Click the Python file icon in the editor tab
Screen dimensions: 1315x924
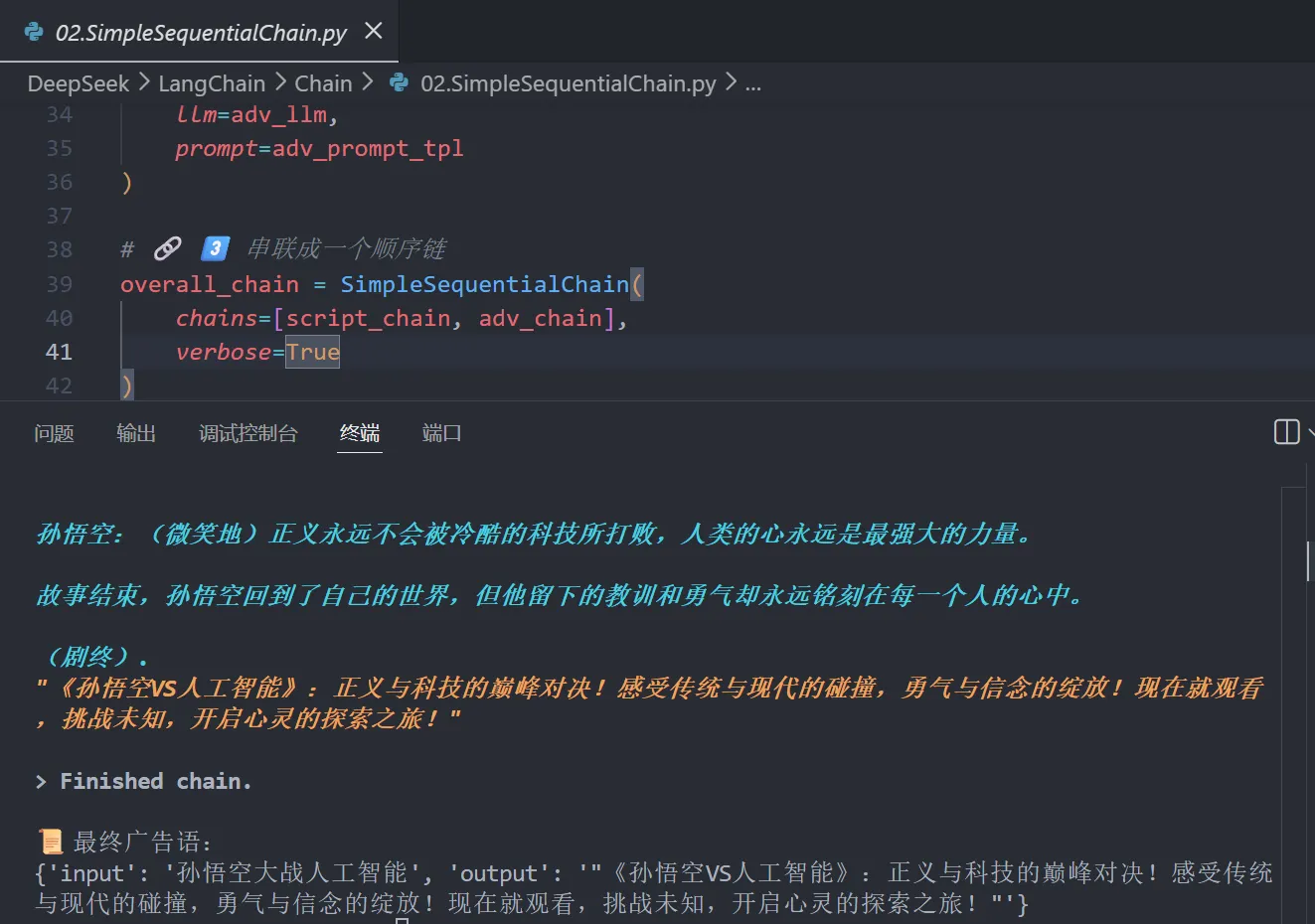click(34, 32)
